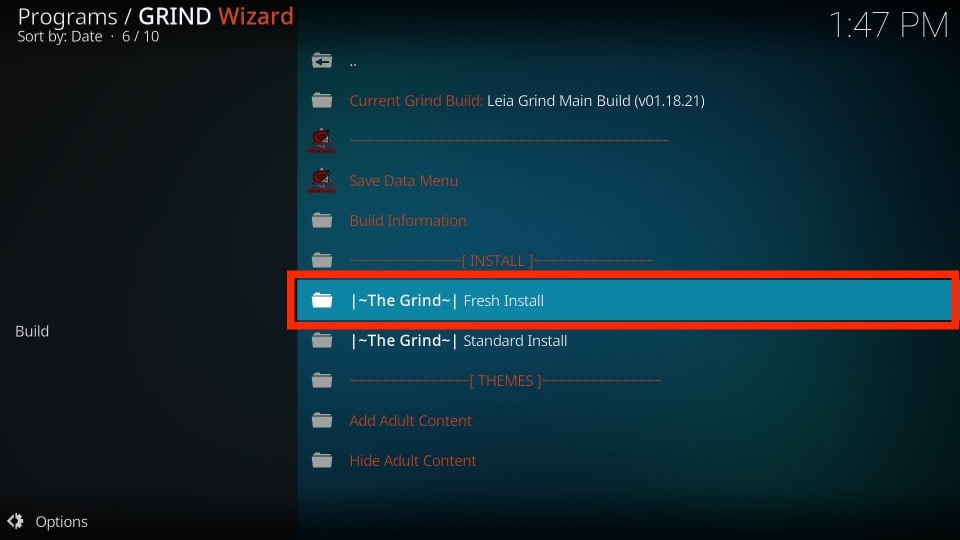Click folder icon beside Standard Install
The height and width of the screenshot is (540, 960).
click(x=322, y=340)
